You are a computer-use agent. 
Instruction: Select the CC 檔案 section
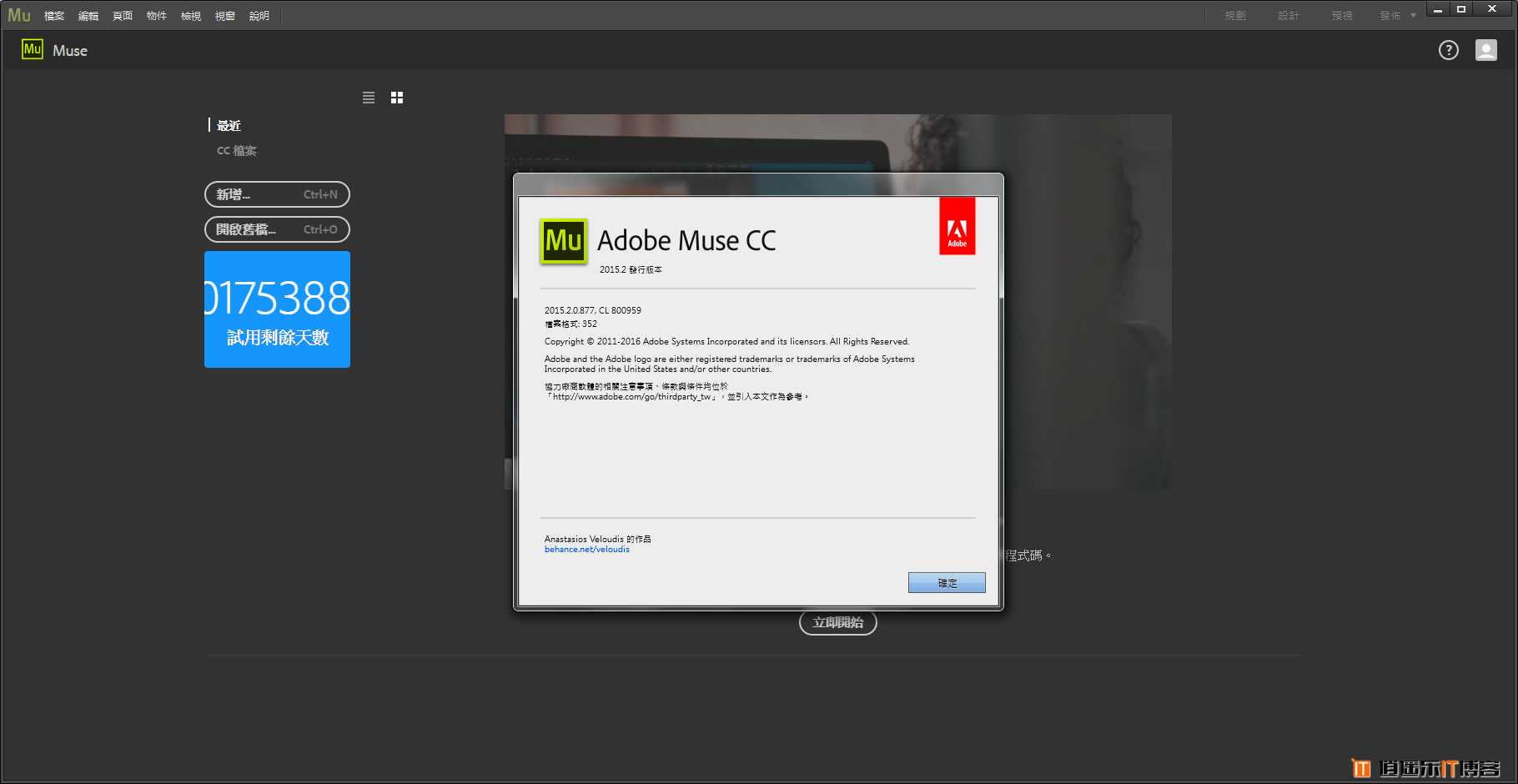(237, 151)
